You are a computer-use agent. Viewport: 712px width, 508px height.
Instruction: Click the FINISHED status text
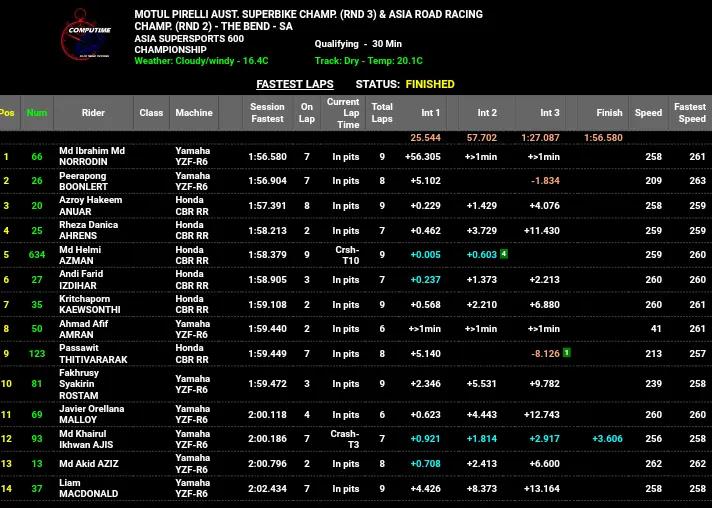coord(430,84)
